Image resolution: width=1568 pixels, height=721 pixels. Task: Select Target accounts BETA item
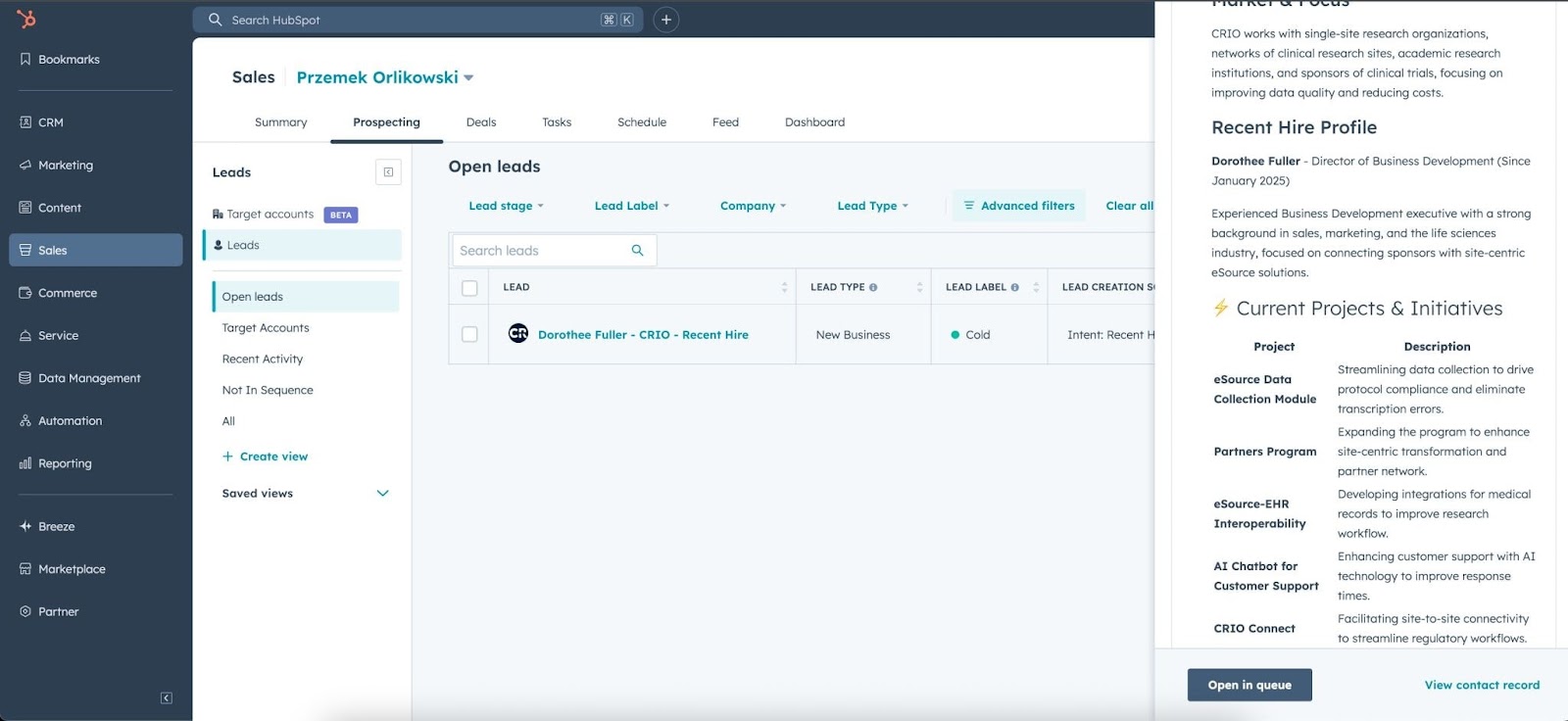[285, 215]
